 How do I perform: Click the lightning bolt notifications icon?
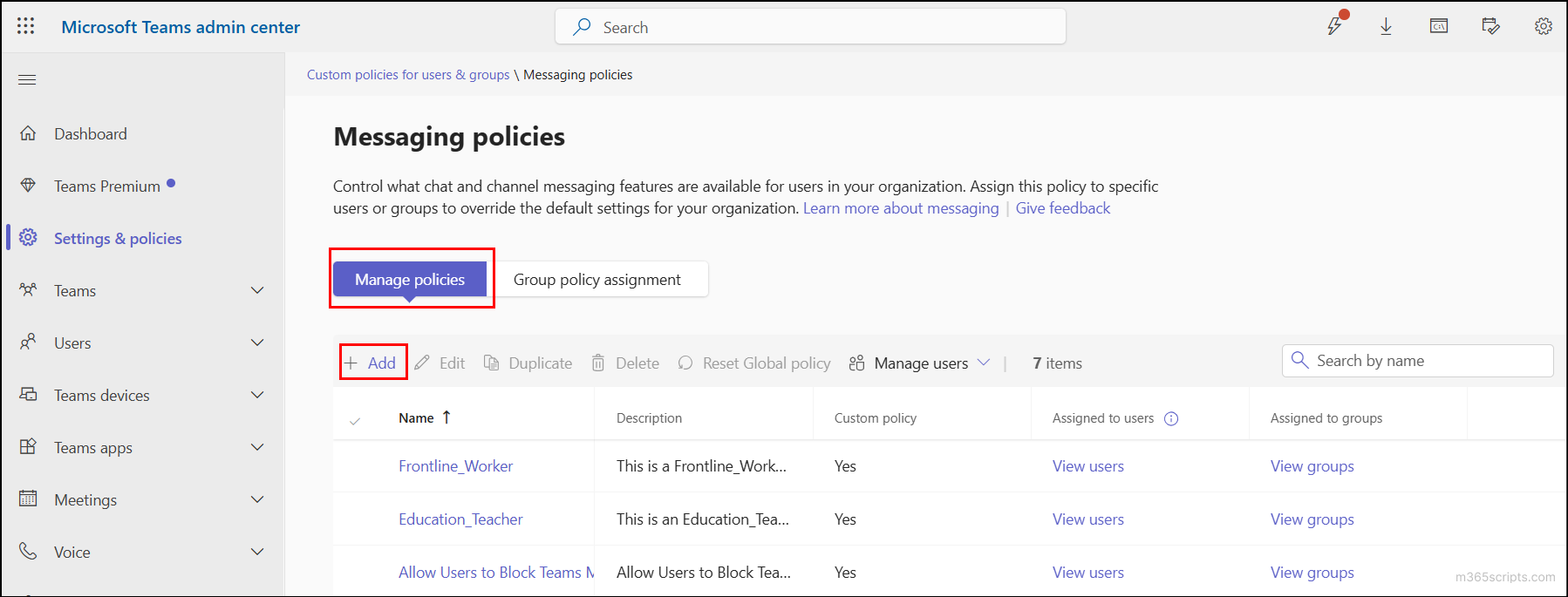click(1335, 26)
